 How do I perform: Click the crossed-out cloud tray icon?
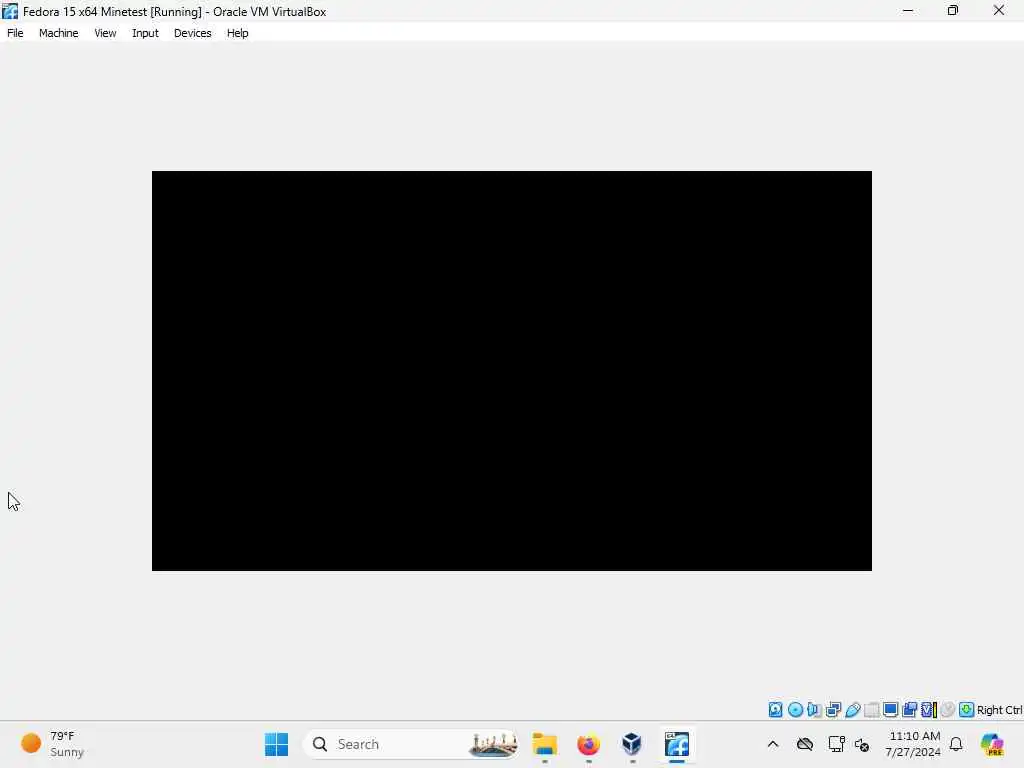click(x=805, y=744)
